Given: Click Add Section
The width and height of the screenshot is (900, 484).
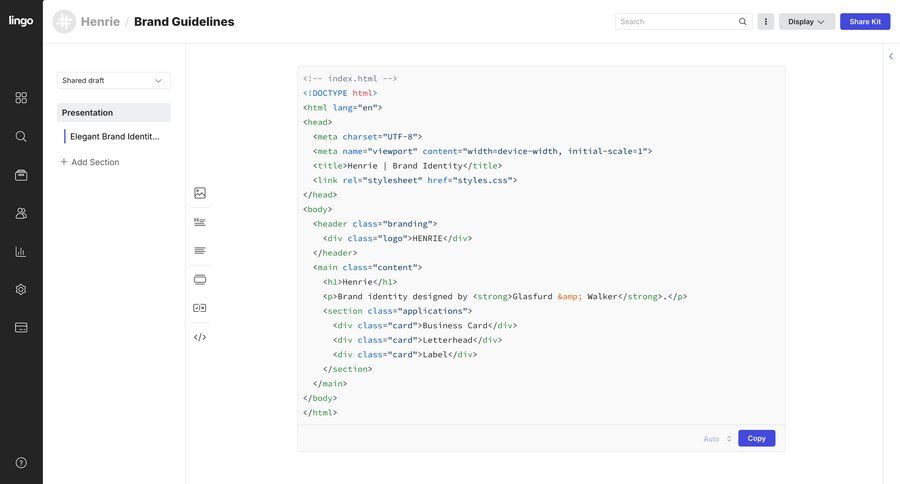Looking at the screenshot, I should pyautogui.click(x=90, y=162).
